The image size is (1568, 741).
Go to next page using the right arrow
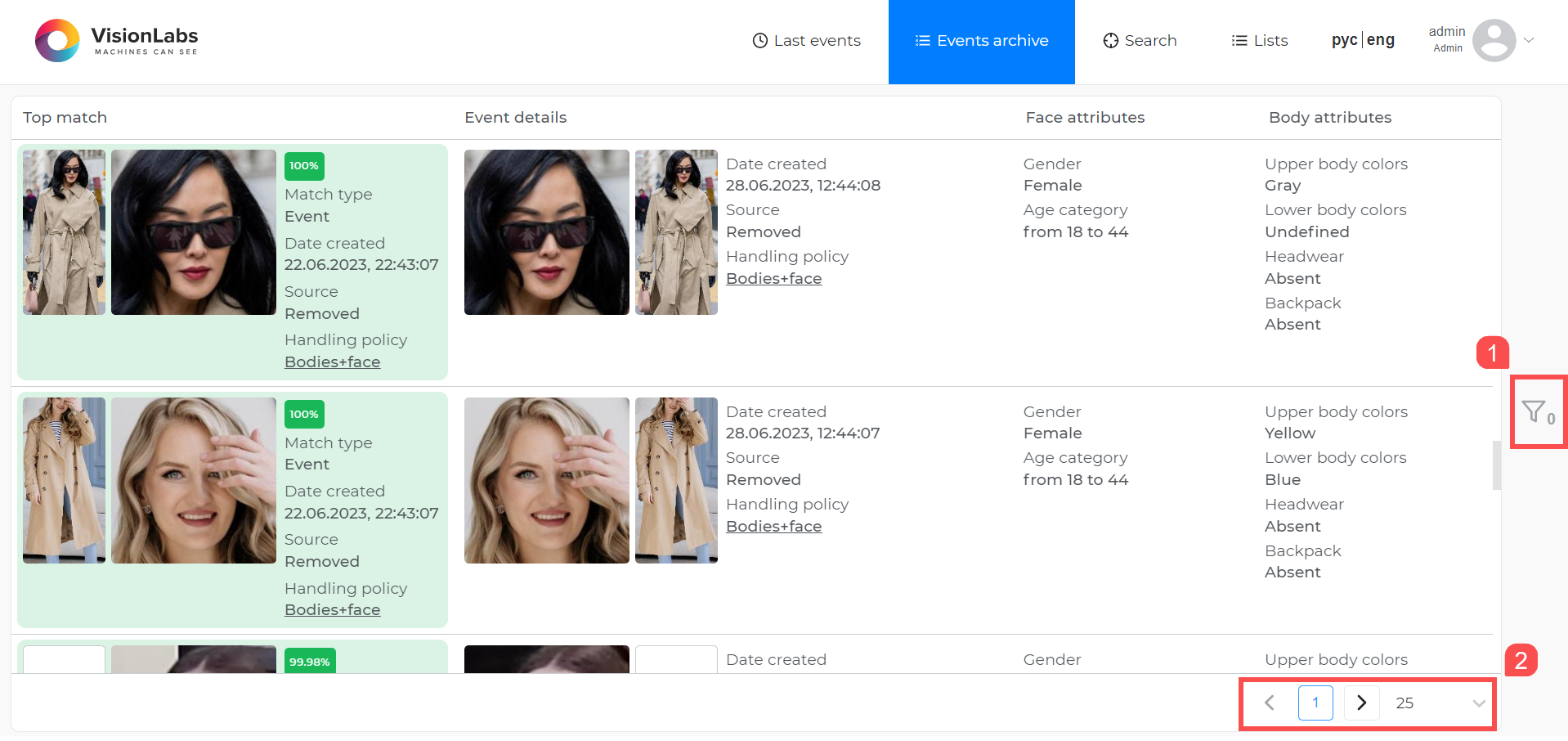(x=1360, y=703)
